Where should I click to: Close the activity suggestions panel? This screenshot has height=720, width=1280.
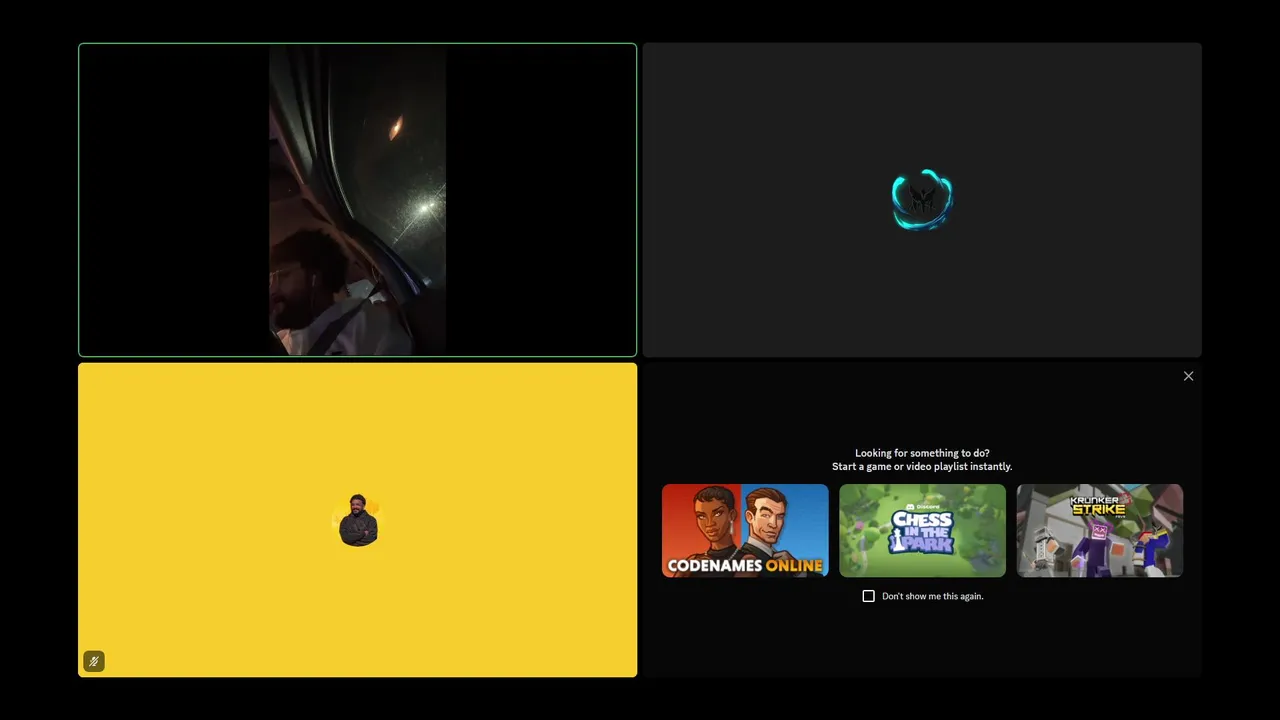1188,376
